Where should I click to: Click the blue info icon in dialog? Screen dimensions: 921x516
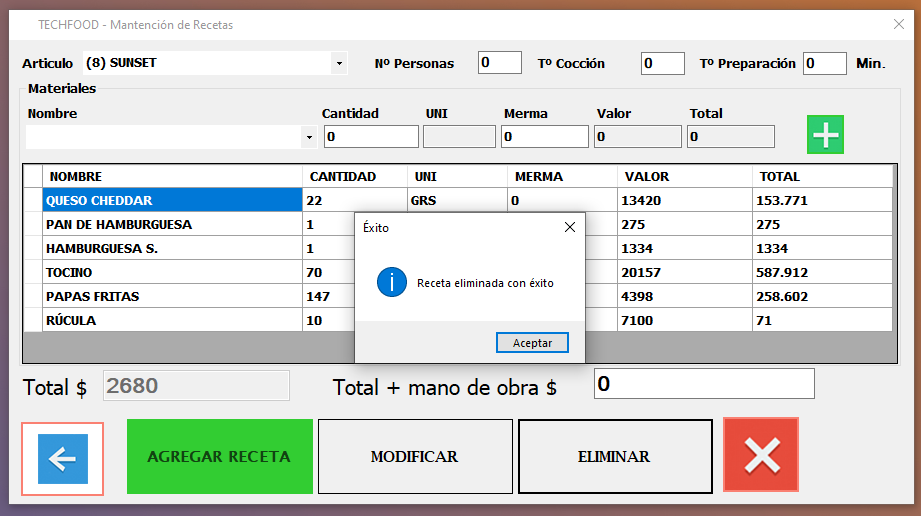[391, 283]
